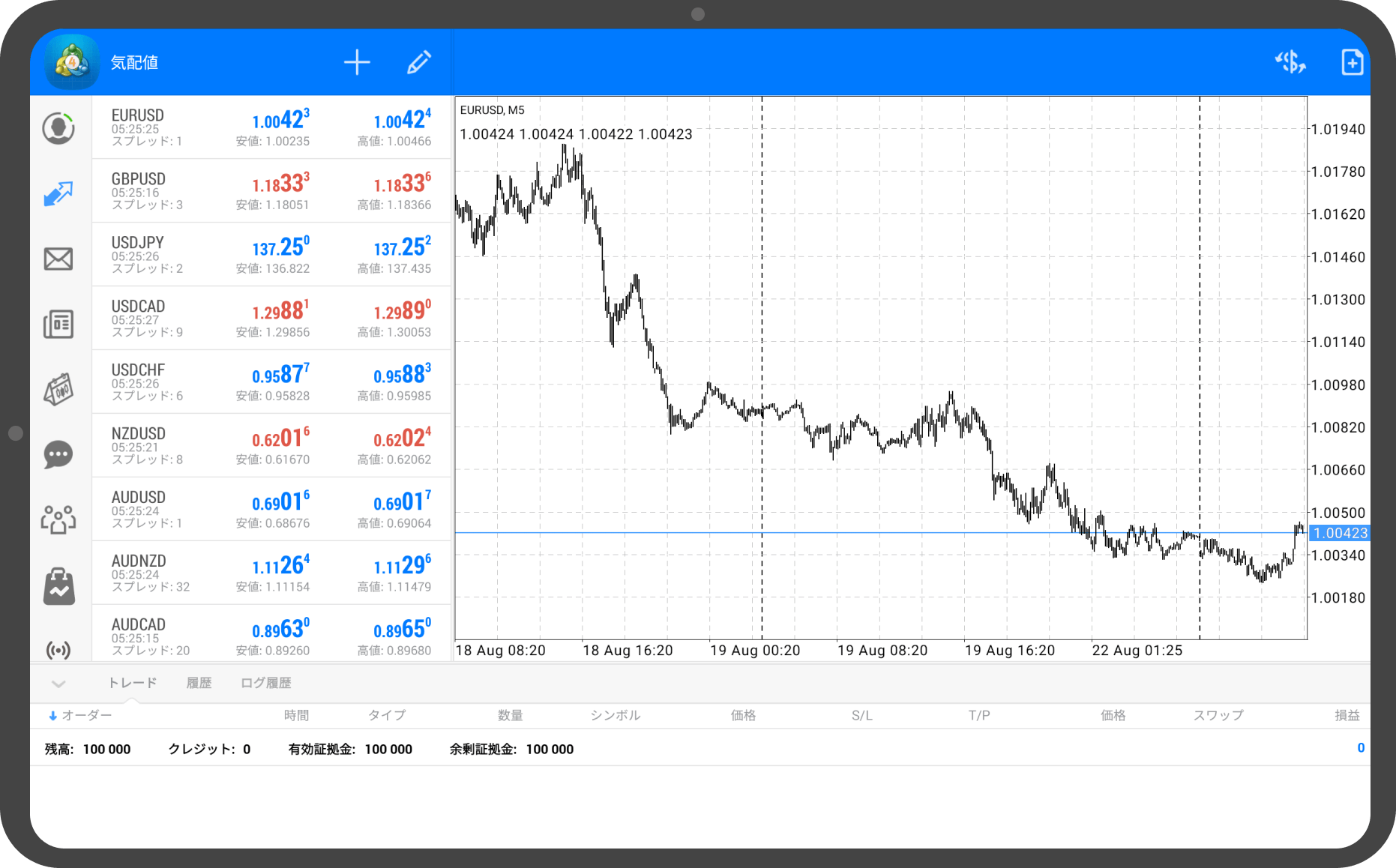The height and width of the screenshot is (868, 1396).
Task: Sort by the オーダー column arrow
Action: point(53,716)
